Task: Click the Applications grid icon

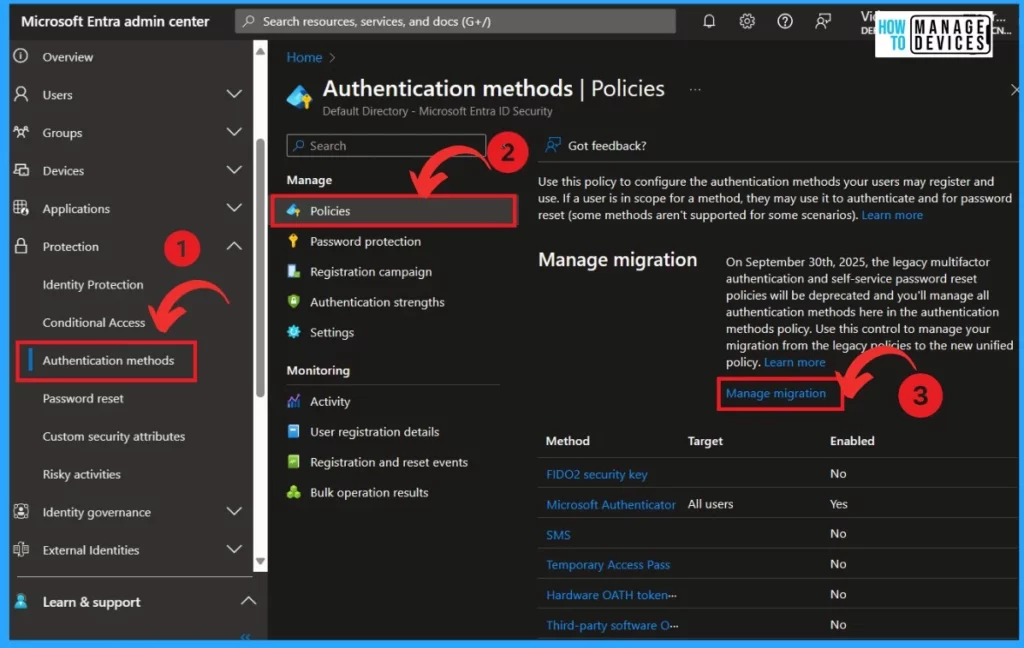Action: (x=21, y=208)
